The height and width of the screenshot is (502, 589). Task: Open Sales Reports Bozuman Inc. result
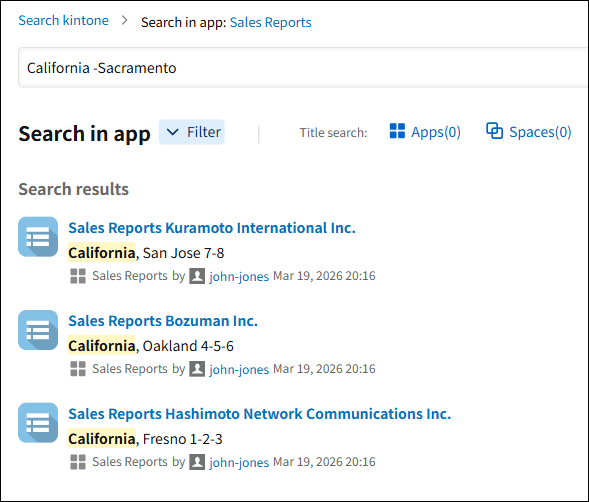coord(163,321)
